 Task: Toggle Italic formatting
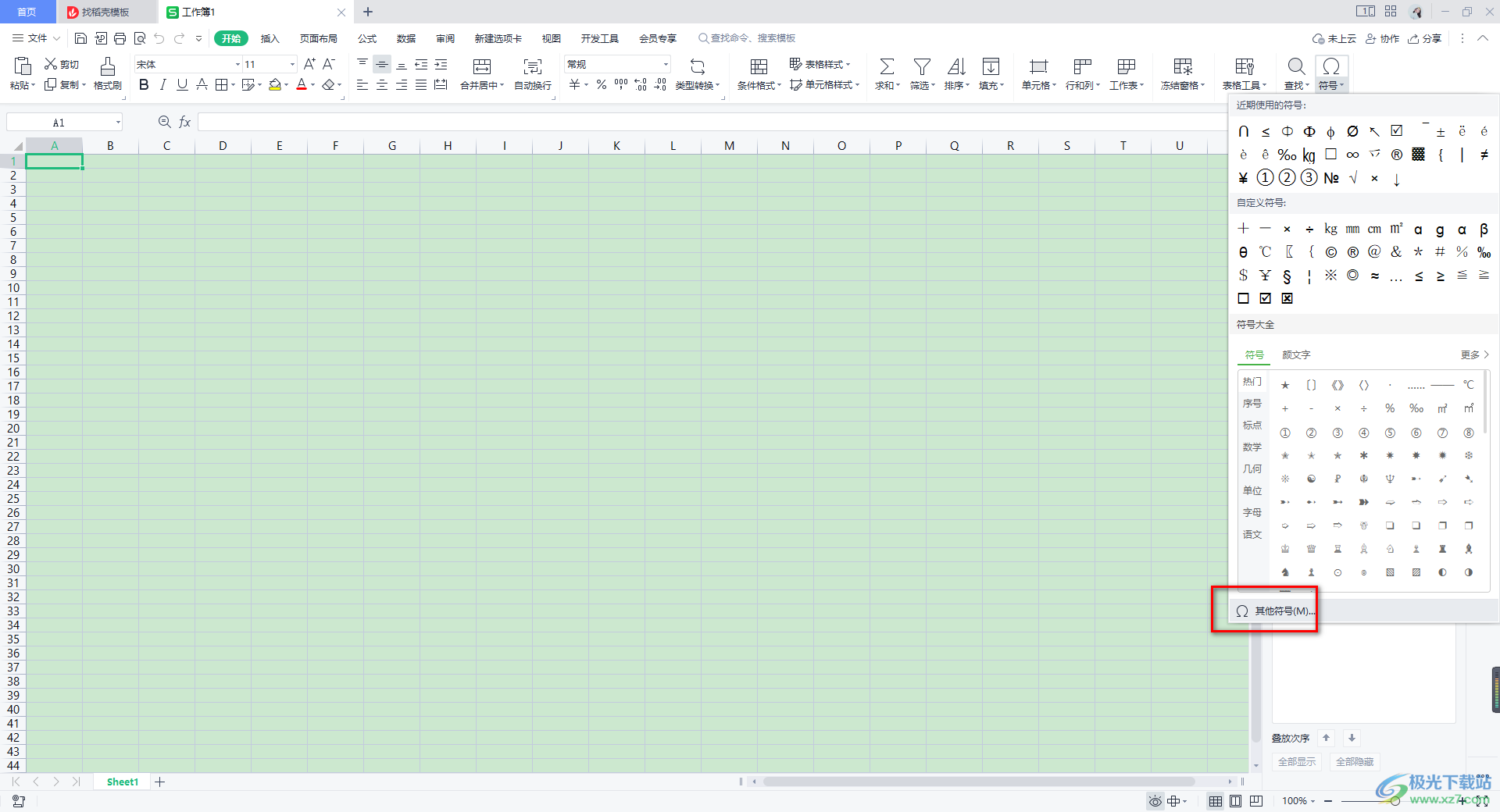point(162,84)
